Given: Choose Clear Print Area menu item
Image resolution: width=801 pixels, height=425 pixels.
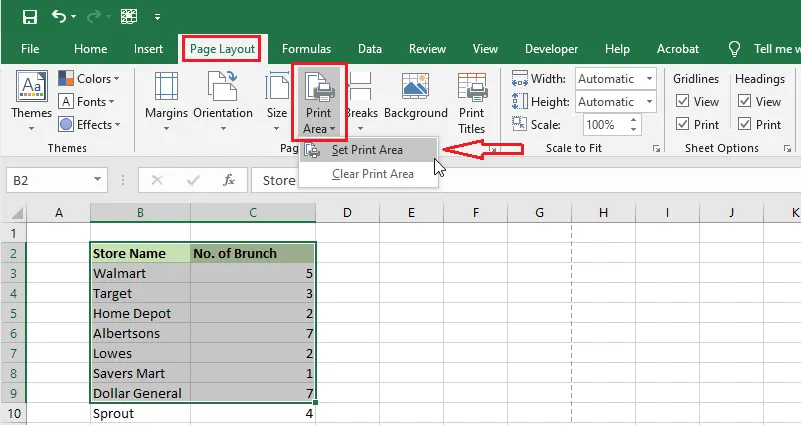Looking at the screenshot, I should click(368, 174).
